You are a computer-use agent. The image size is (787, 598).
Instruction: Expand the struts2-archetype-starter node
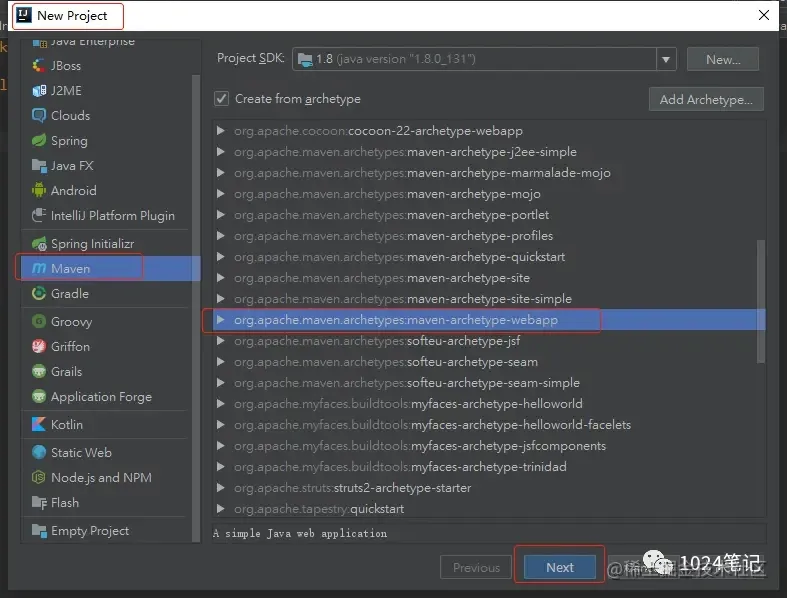220,488
